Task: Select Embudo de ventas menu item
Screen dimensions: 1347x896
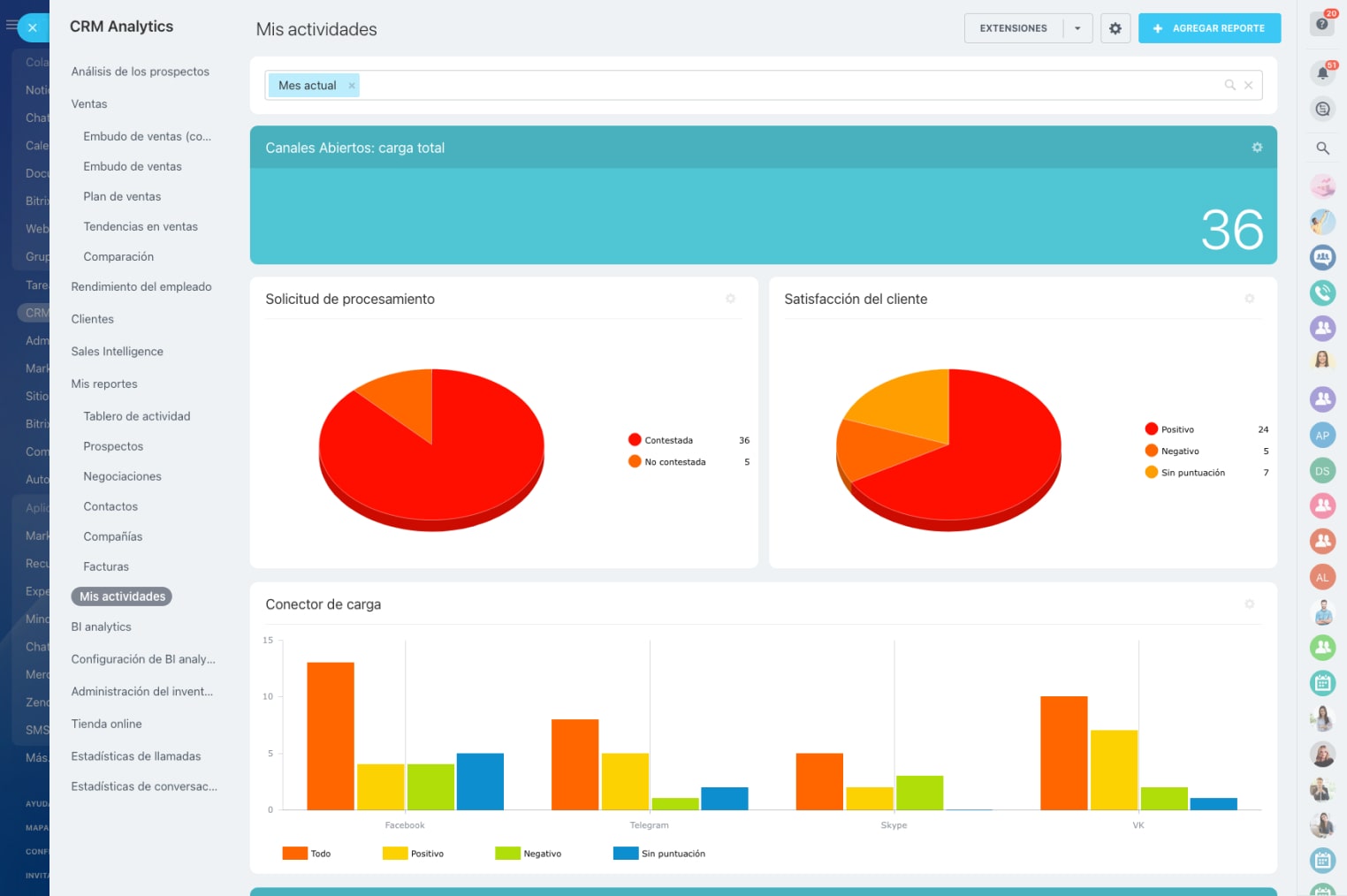Action: point(133,167)
